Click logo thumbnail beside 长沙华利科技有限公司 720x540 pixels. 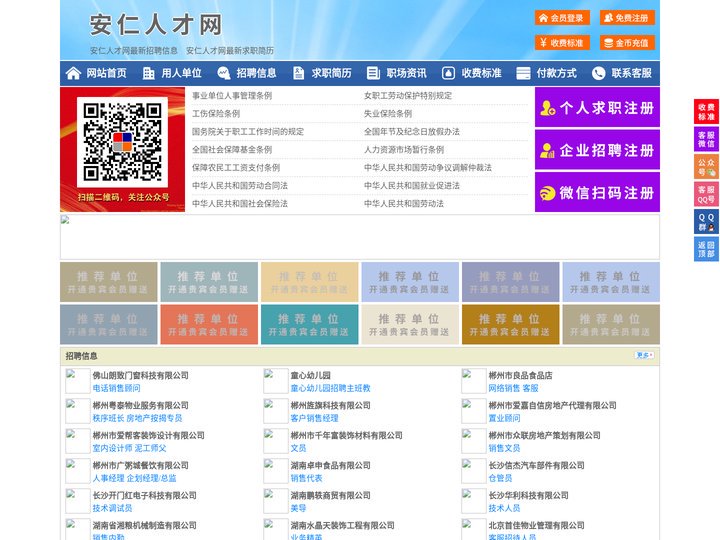(x=473, y=501)
